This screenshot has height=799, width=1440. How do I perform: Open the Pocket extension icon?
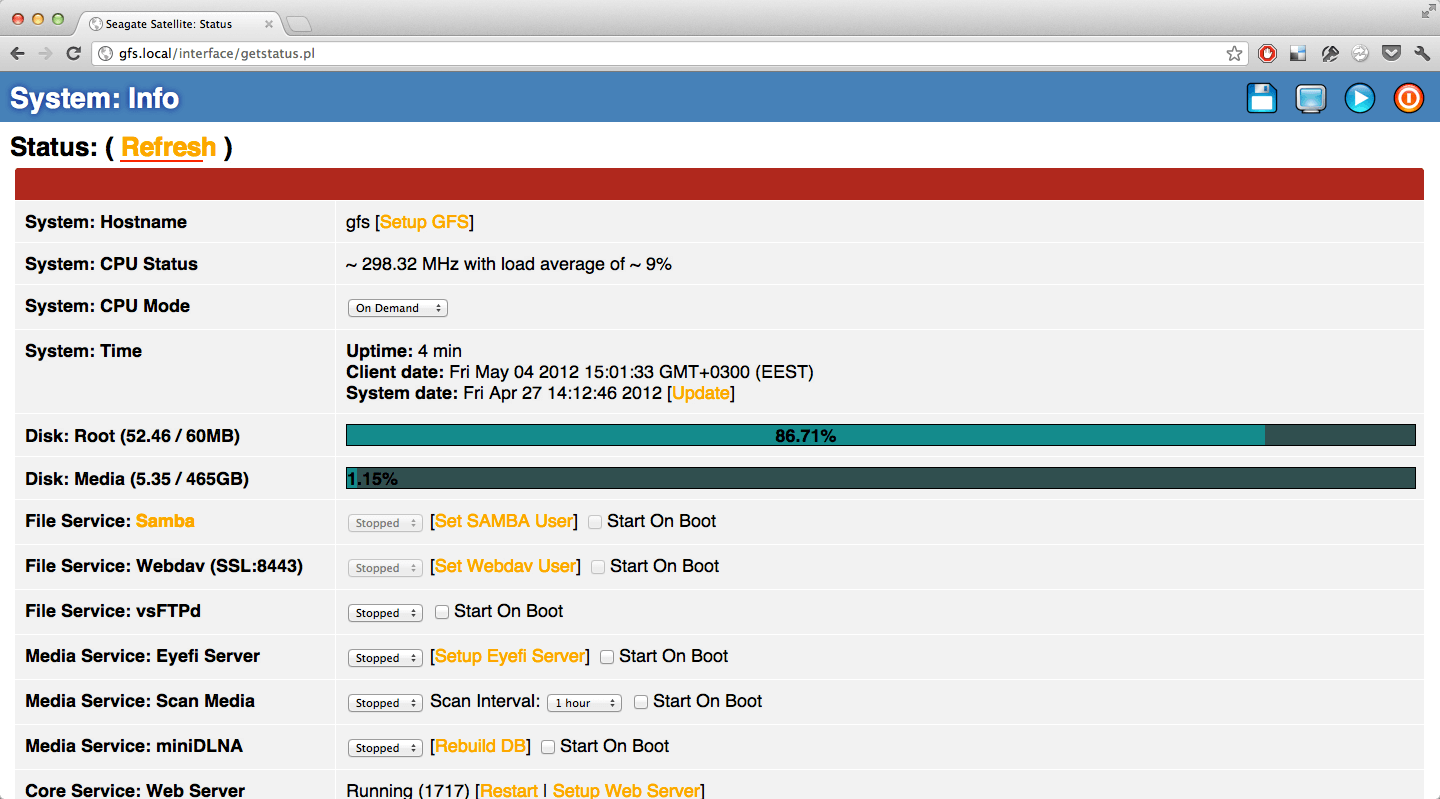point(1391,53)
